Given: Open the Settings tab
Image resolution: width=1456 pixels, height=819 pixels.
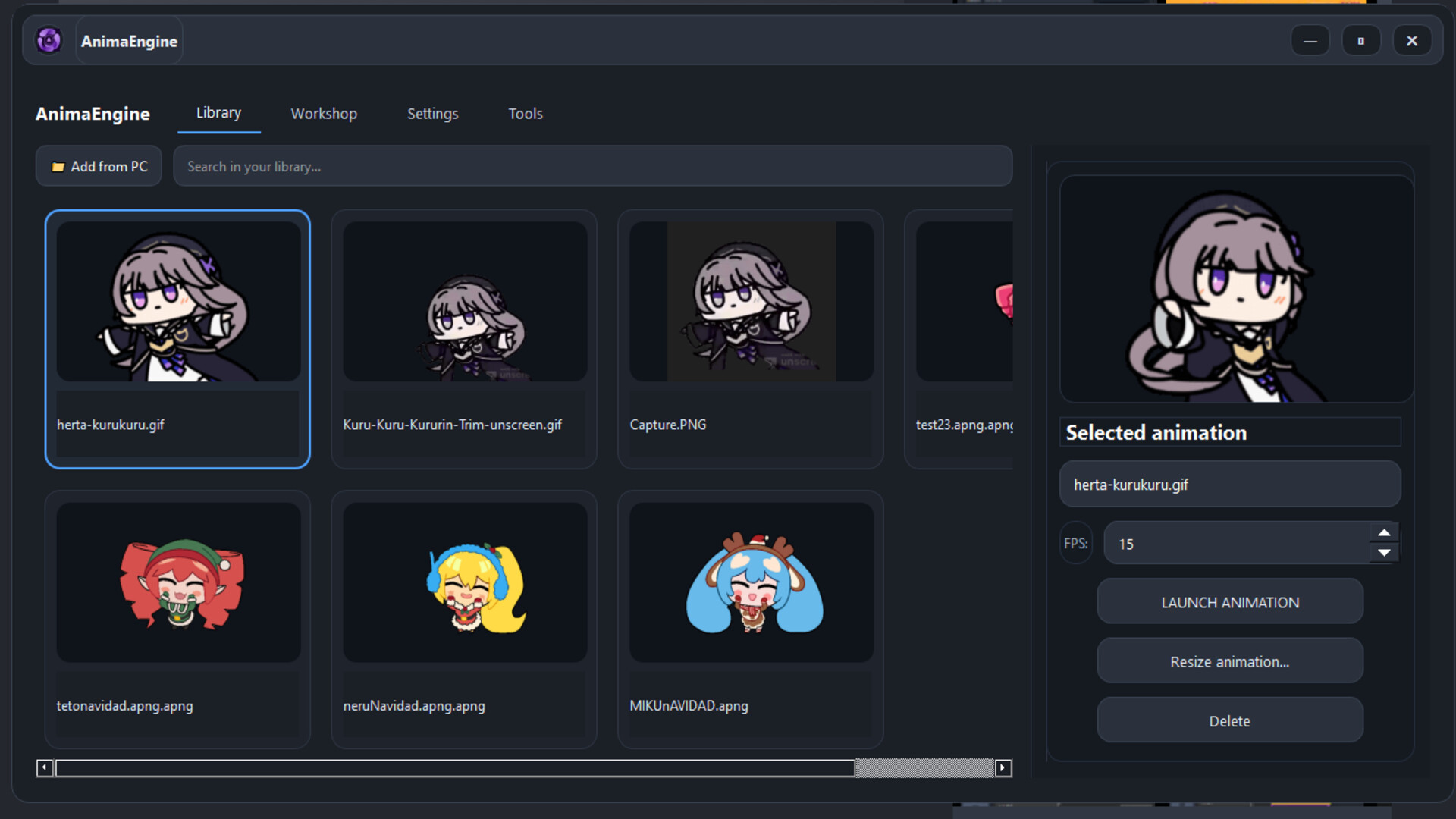Looking at the screenshot, I should pos(432,114).
